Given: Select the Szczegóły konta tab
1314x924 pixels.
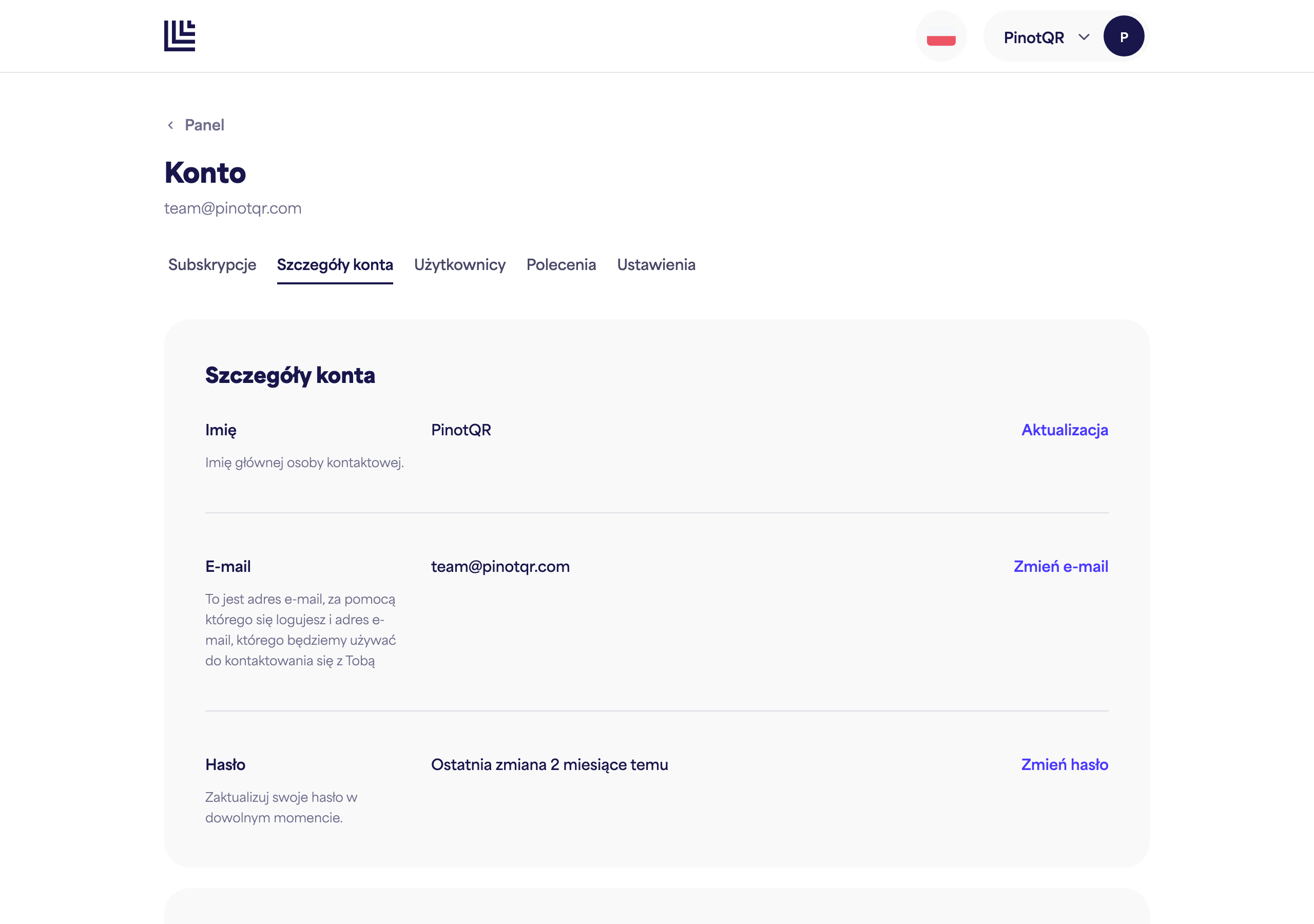Looking at the screenshot, I should 335,264.
